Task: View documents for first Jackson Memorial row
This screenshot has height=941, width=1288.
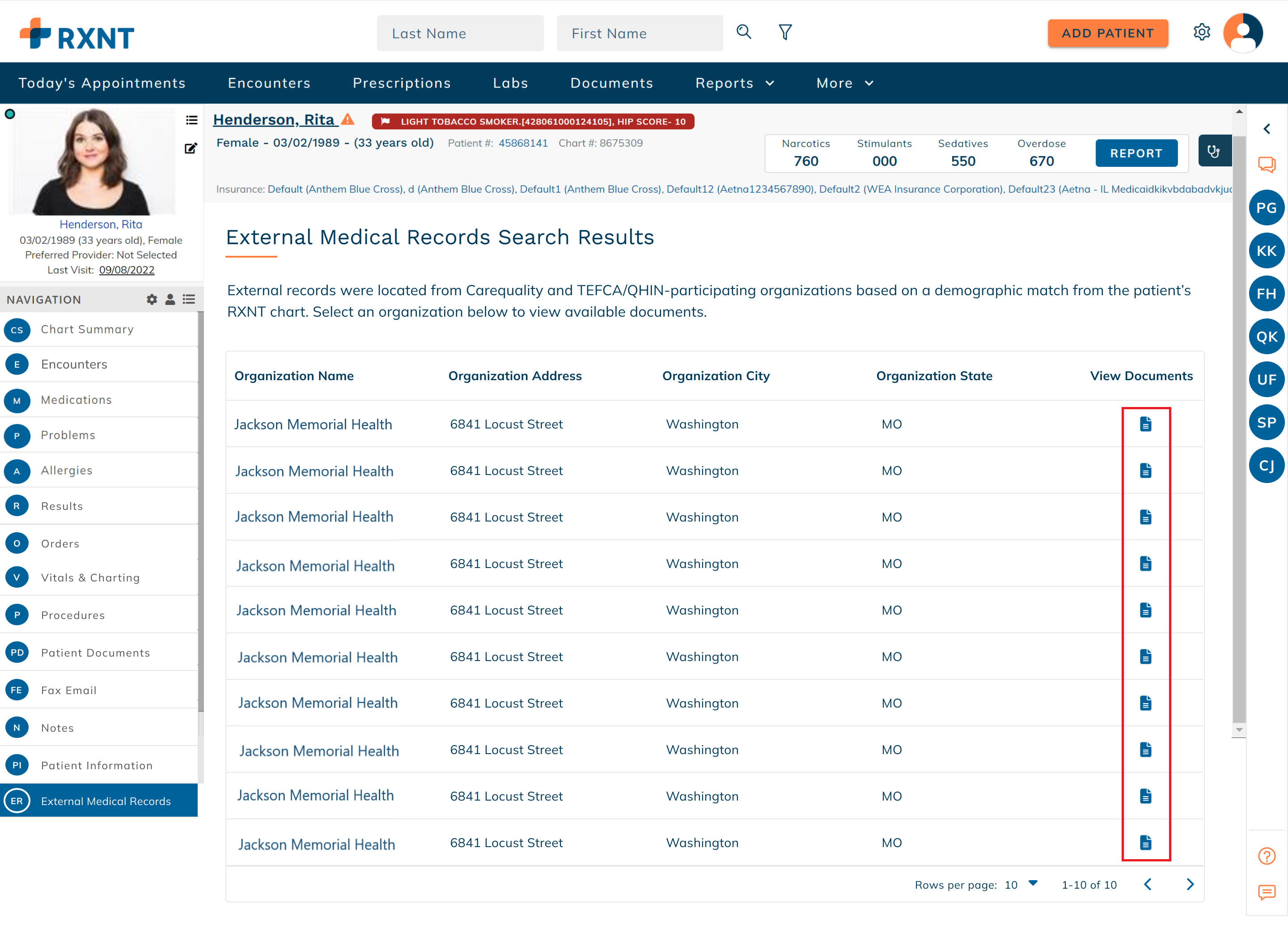Action: pos(1146,424)
